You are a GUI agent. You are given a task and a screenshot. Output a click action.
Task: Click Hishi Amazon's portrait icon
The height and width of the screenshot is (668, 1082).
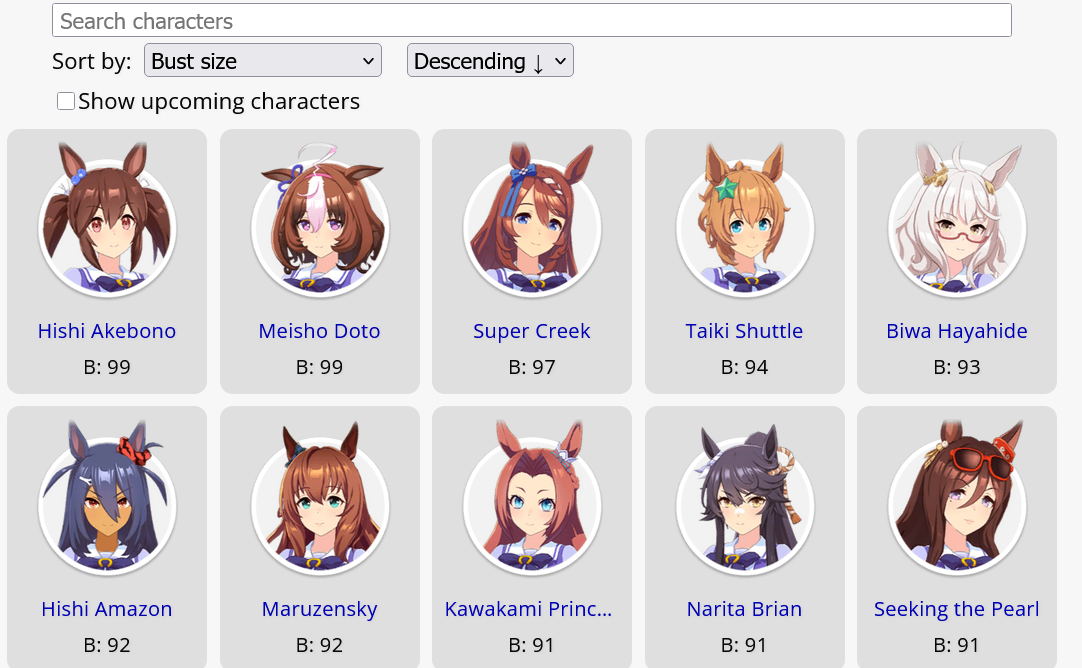tap(107, 498)
